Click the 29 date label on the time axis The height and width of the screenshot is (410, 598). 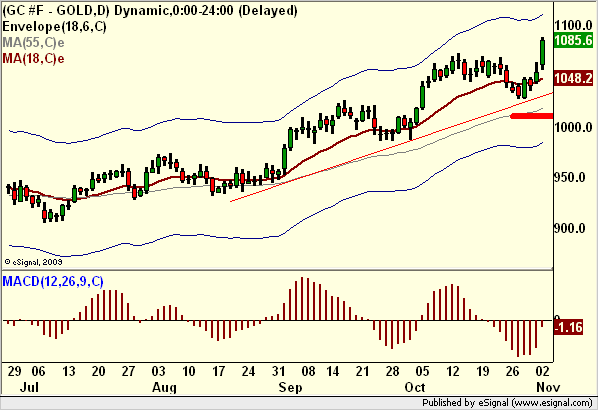(x=14, y=371)
